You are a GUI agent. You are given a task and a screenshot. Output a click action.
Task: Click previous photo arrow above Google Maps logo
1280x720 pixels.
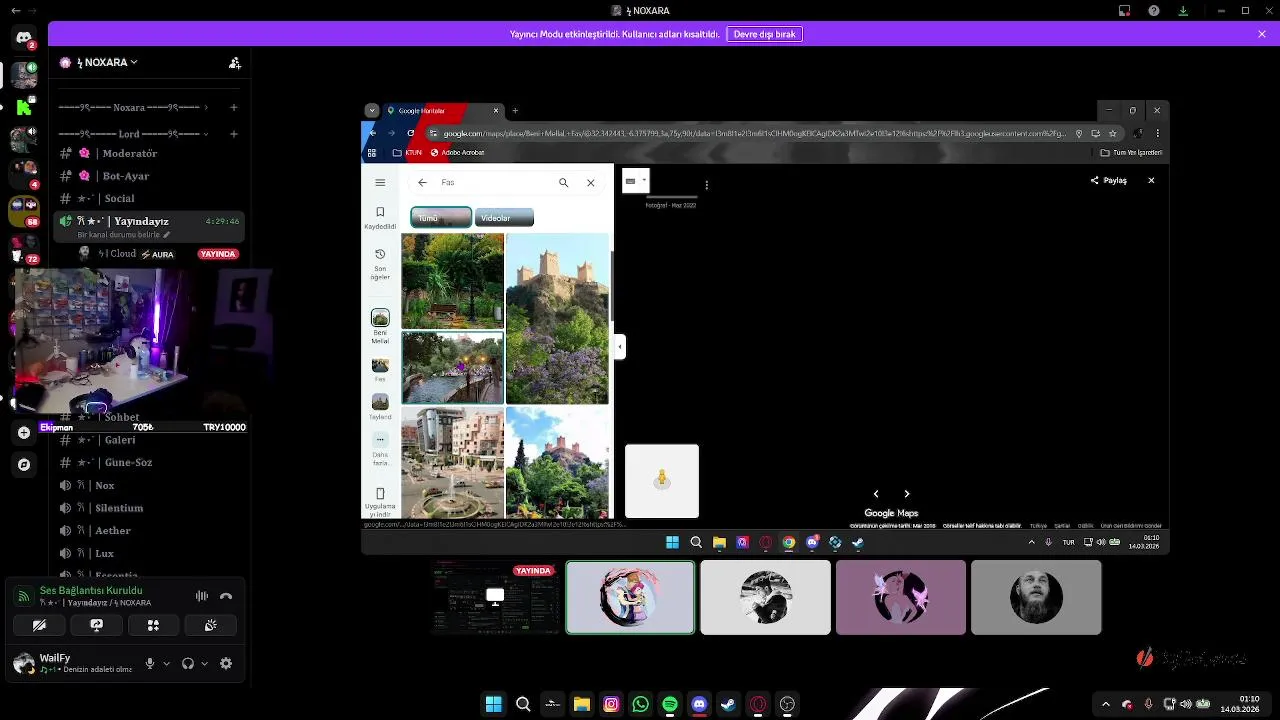[x=876, y=494]
